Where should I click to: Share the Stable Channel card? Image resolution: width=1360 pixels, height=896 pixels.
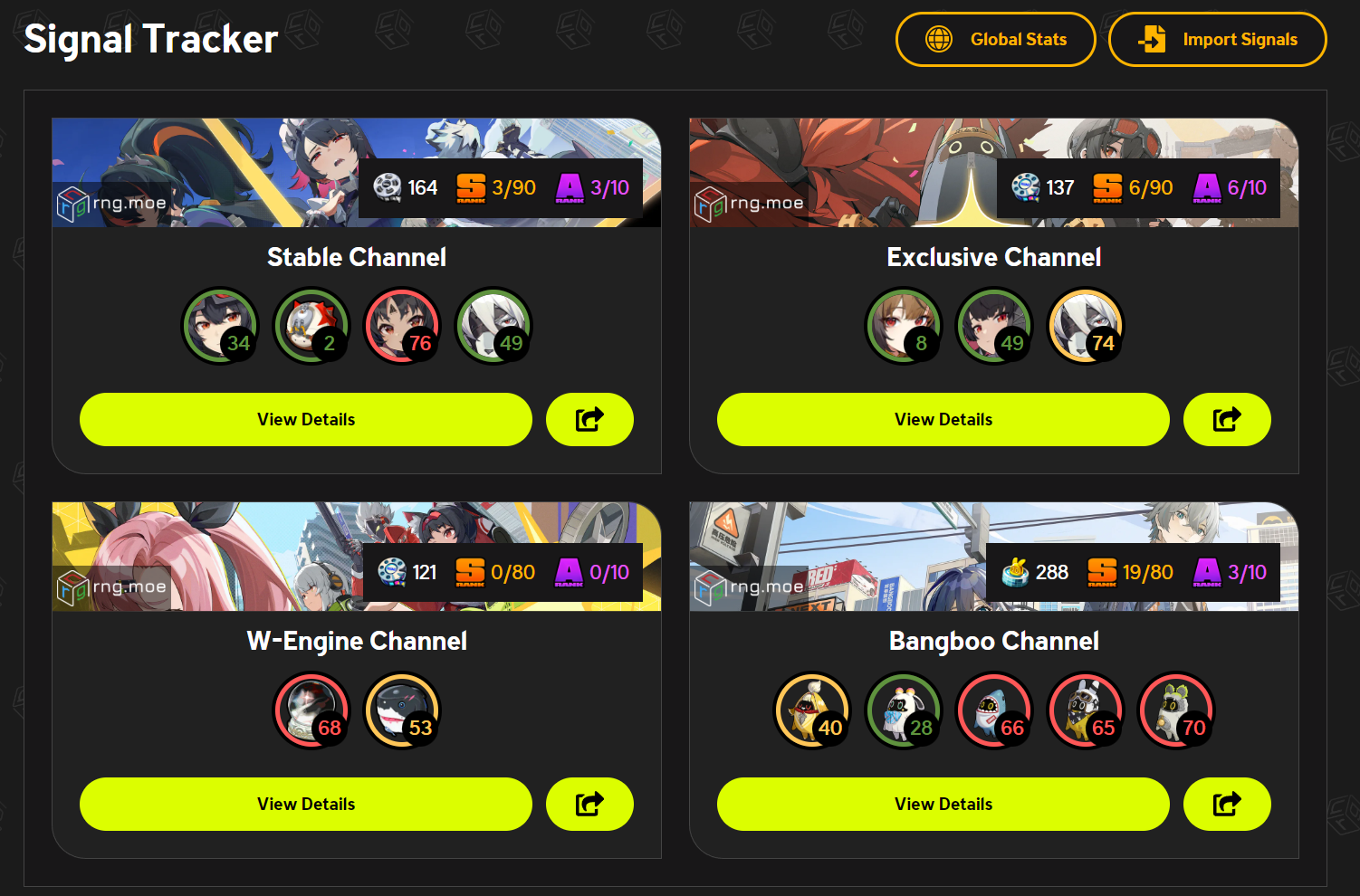tap(589, 420)
